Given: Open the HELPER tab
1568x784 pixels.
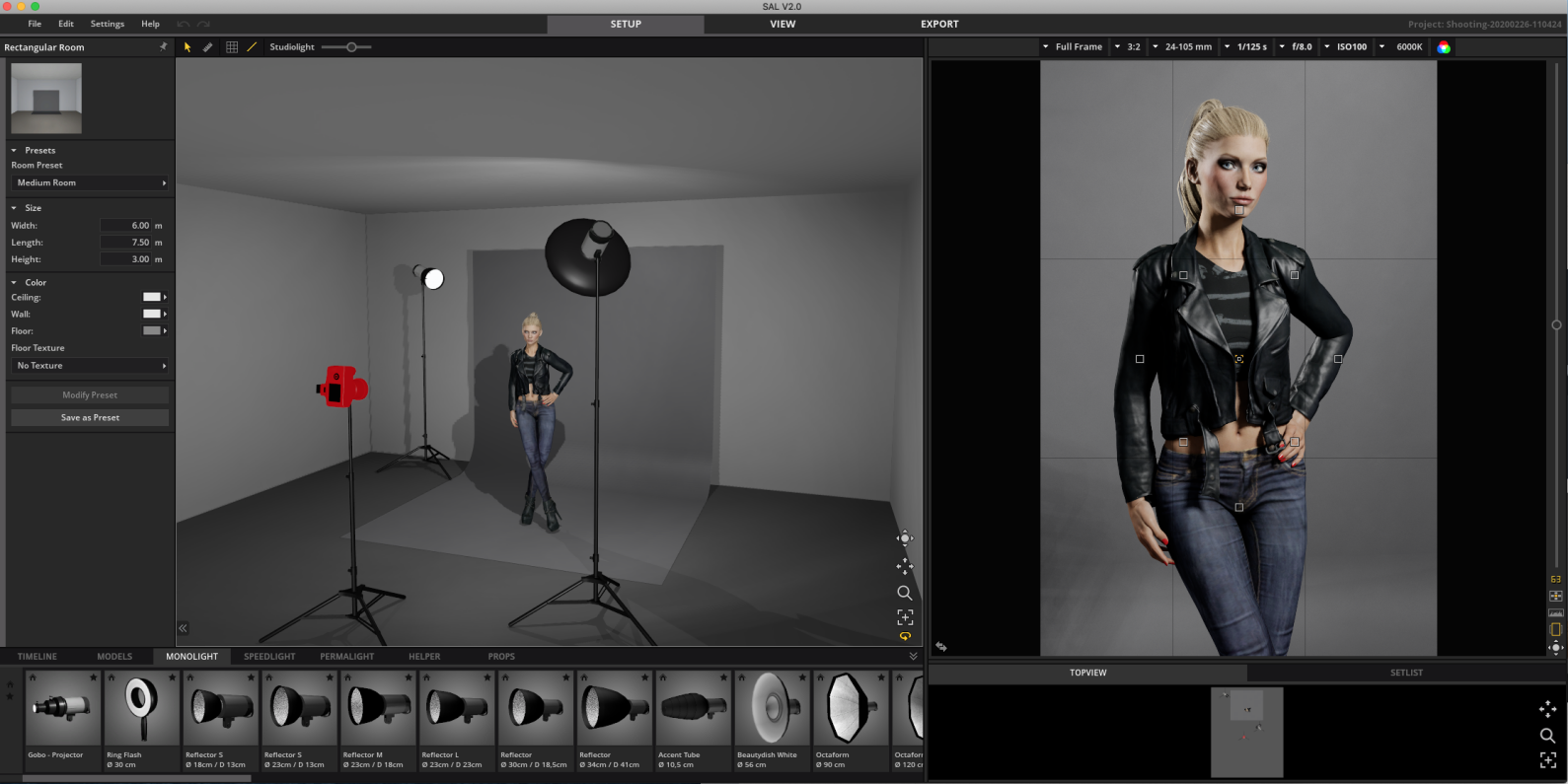Looking at the screenshot, I should [424, 657].
